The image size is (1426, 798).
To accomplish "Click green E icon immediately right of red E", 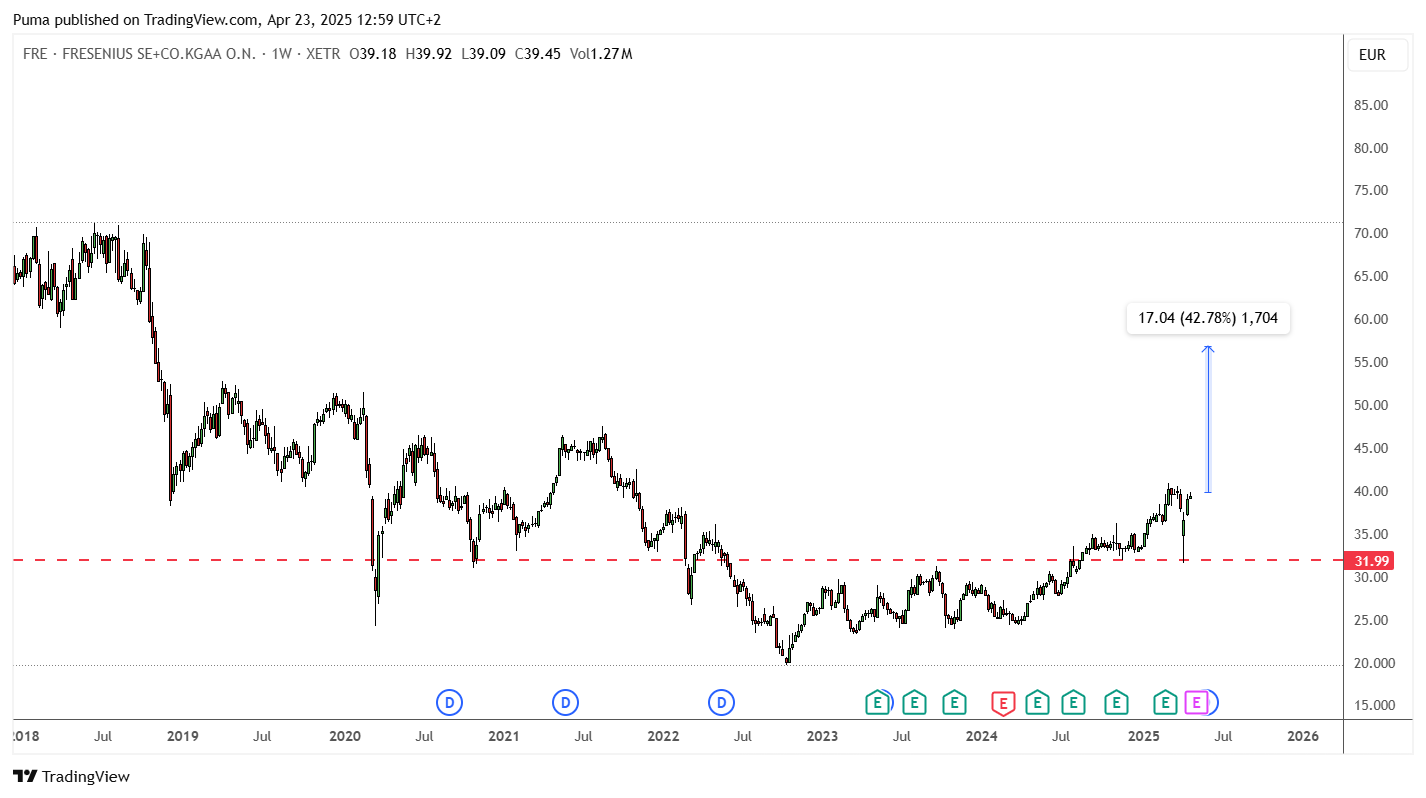I will pos(1038,703).
